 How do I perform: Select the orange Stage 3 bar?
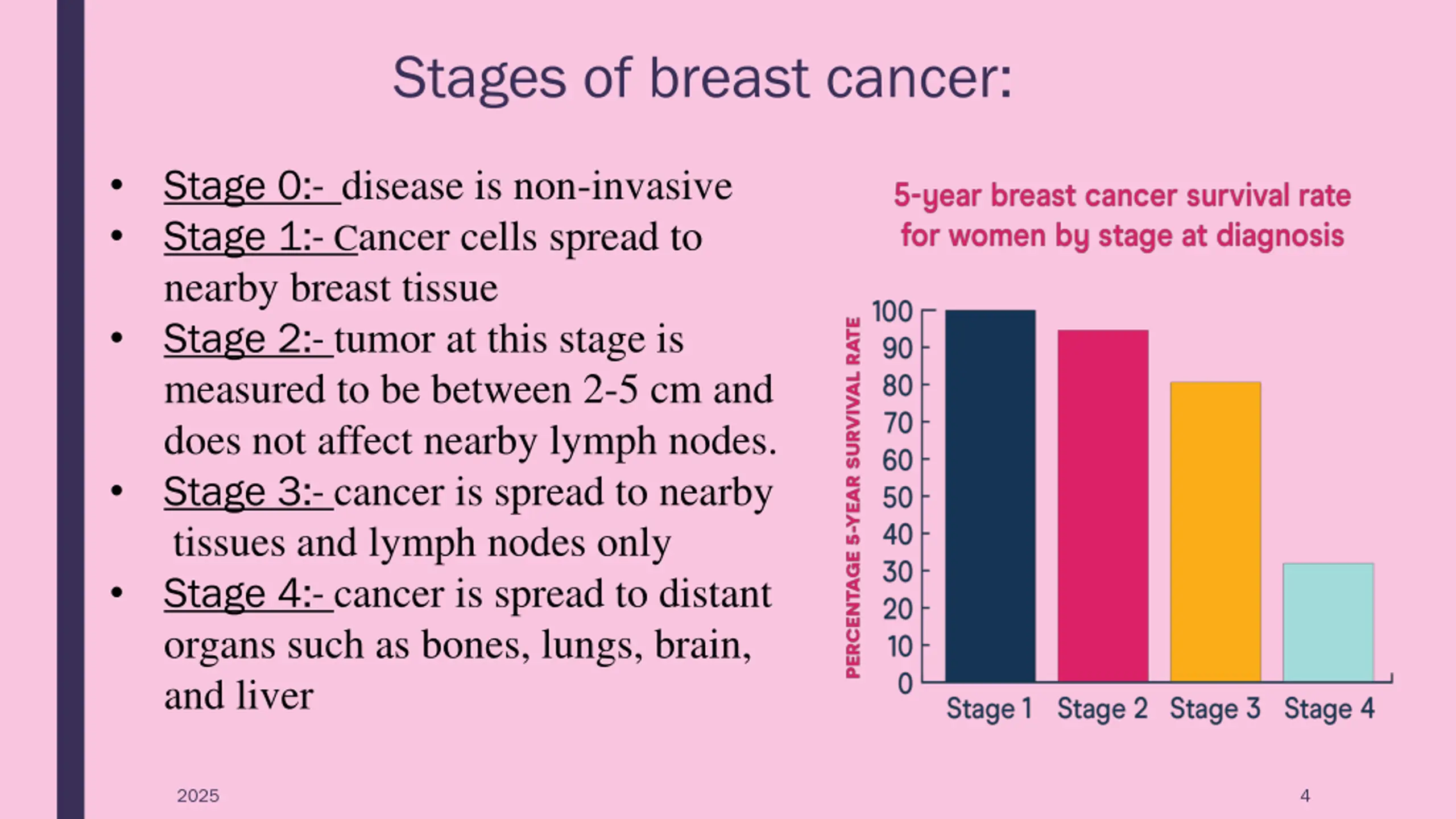(1215, 532)
